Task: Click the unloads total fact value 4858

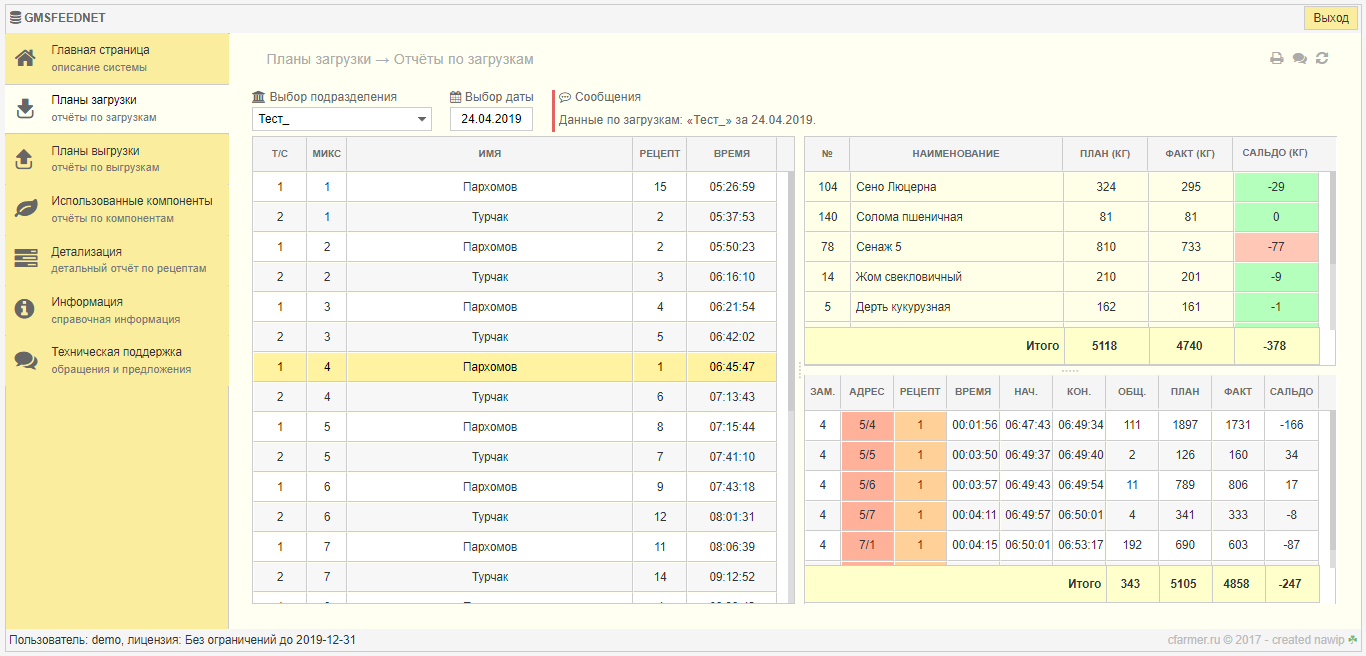Action: [1238, 584]
